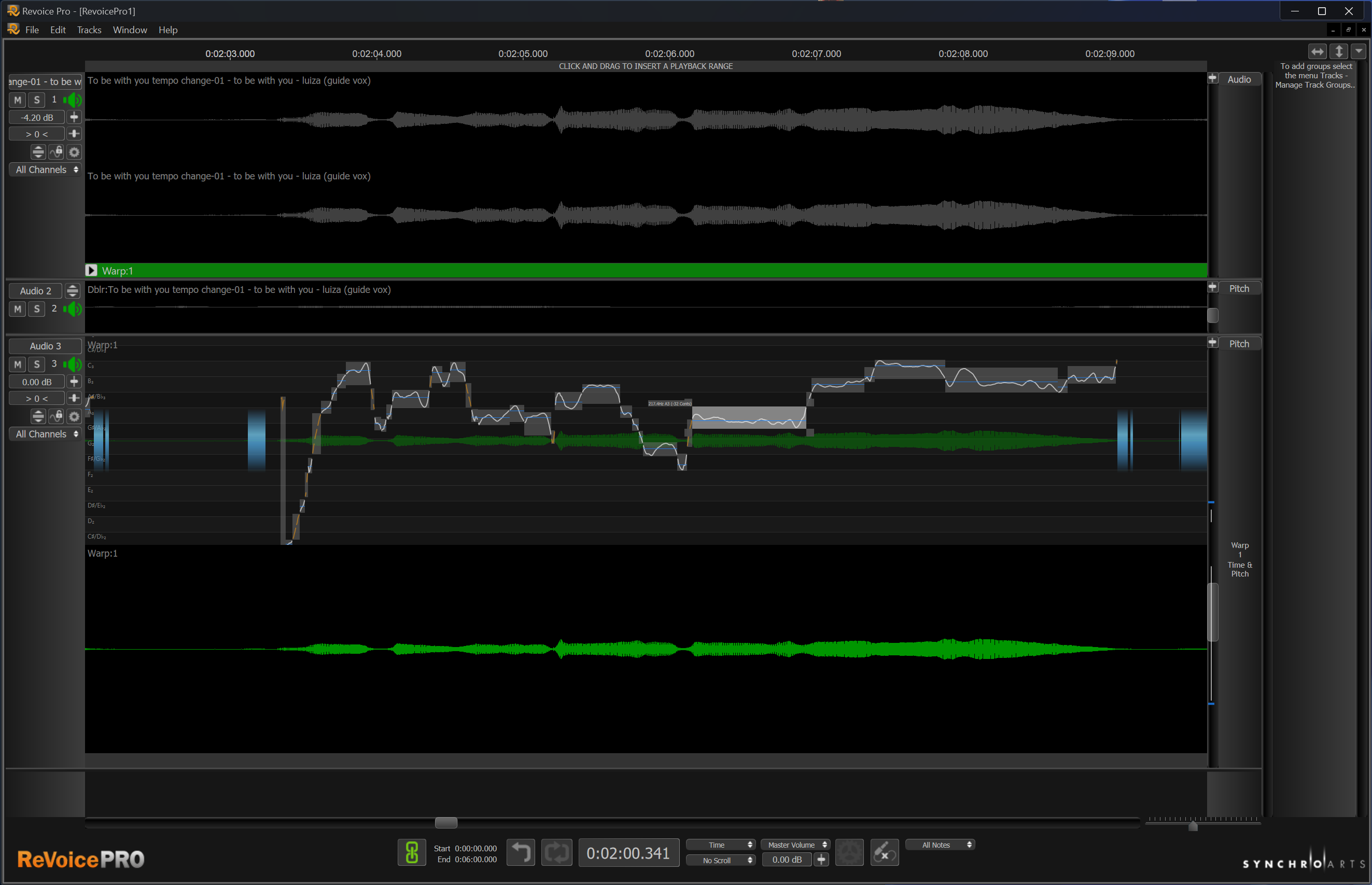1372x885 pixels.
Task: Click the 0:02:06.000 ruler marker
Action: [x=669, y=53]
